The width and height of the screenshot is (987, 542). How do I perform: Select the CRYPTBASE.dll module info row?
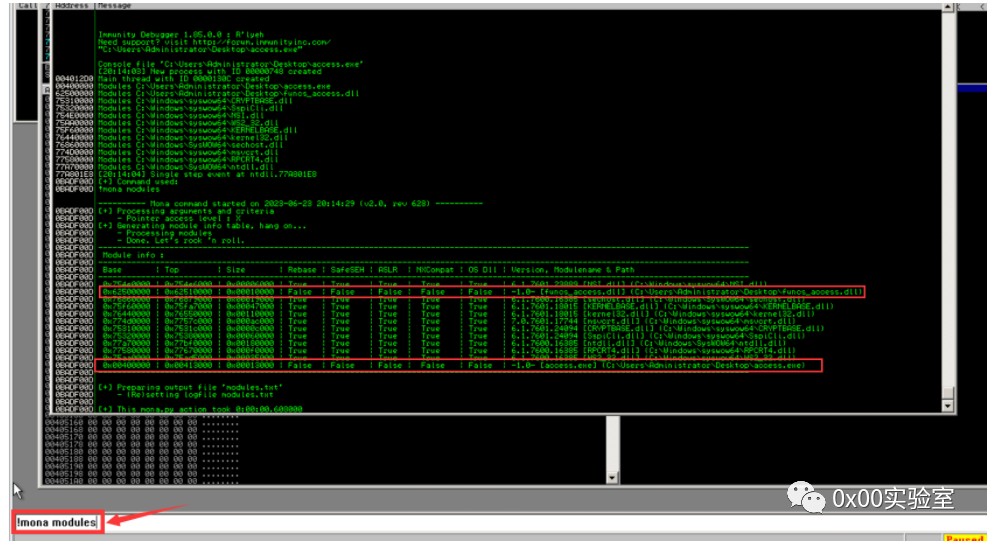coord(463,329)
